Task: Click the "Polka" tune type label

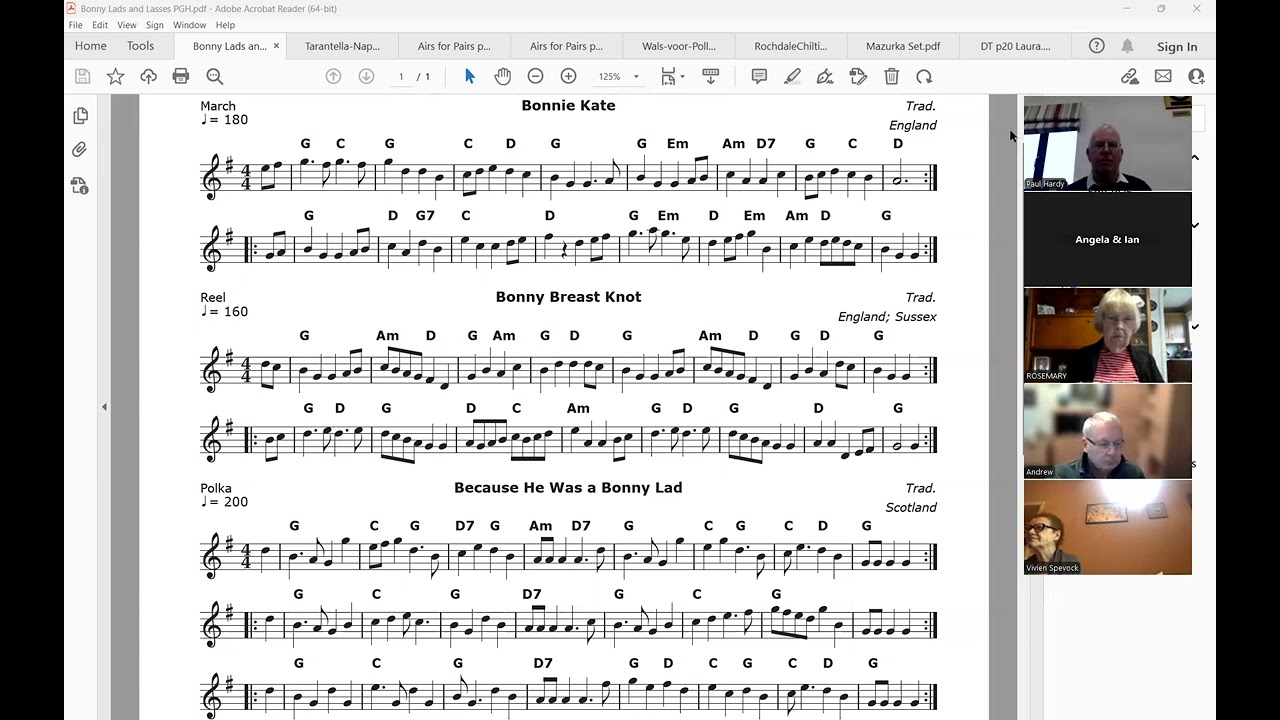Action: tap(216, 488)
